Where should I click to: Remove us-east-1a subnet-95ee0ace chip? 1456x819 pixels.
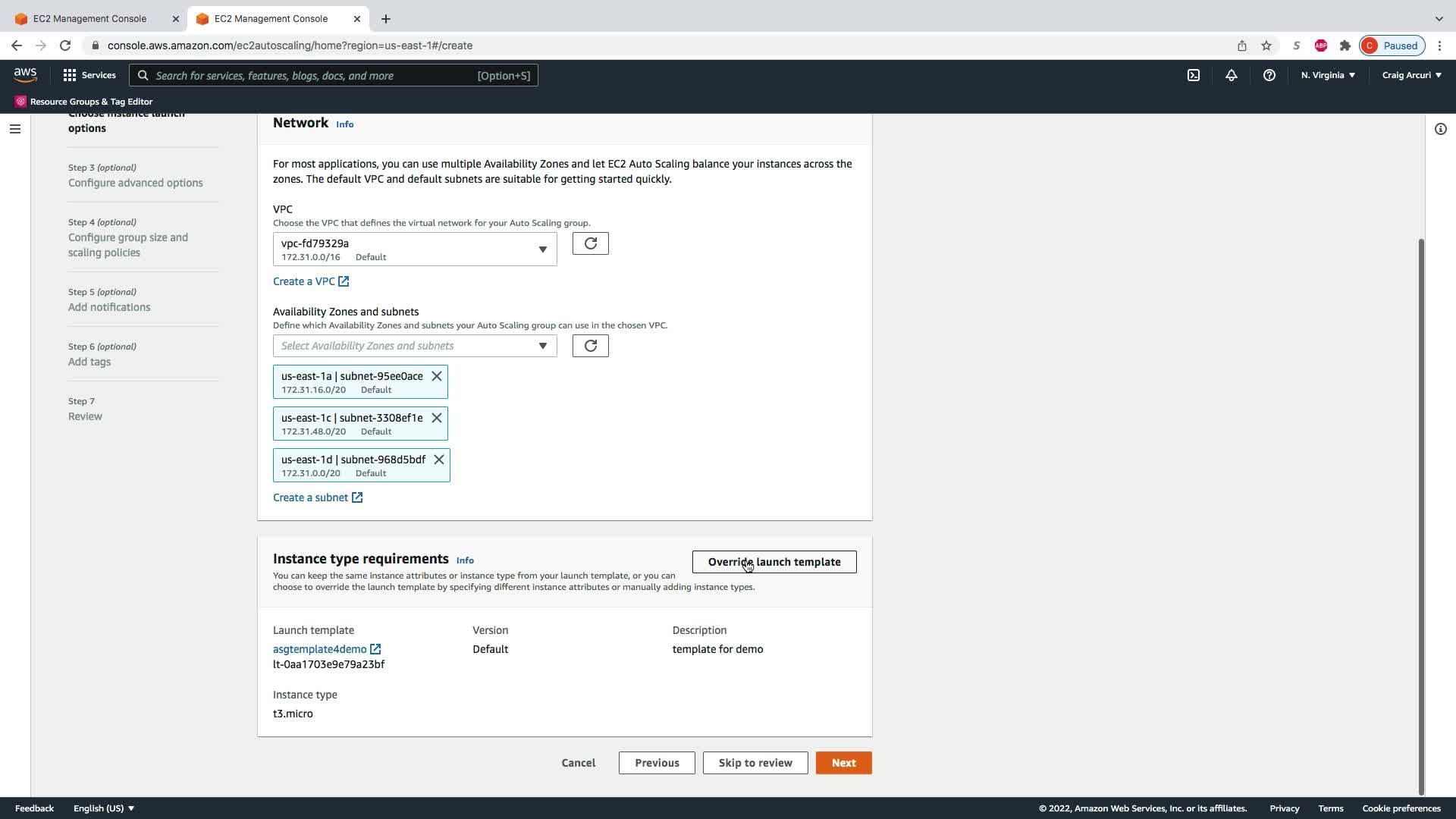click(x=437, y=376)
